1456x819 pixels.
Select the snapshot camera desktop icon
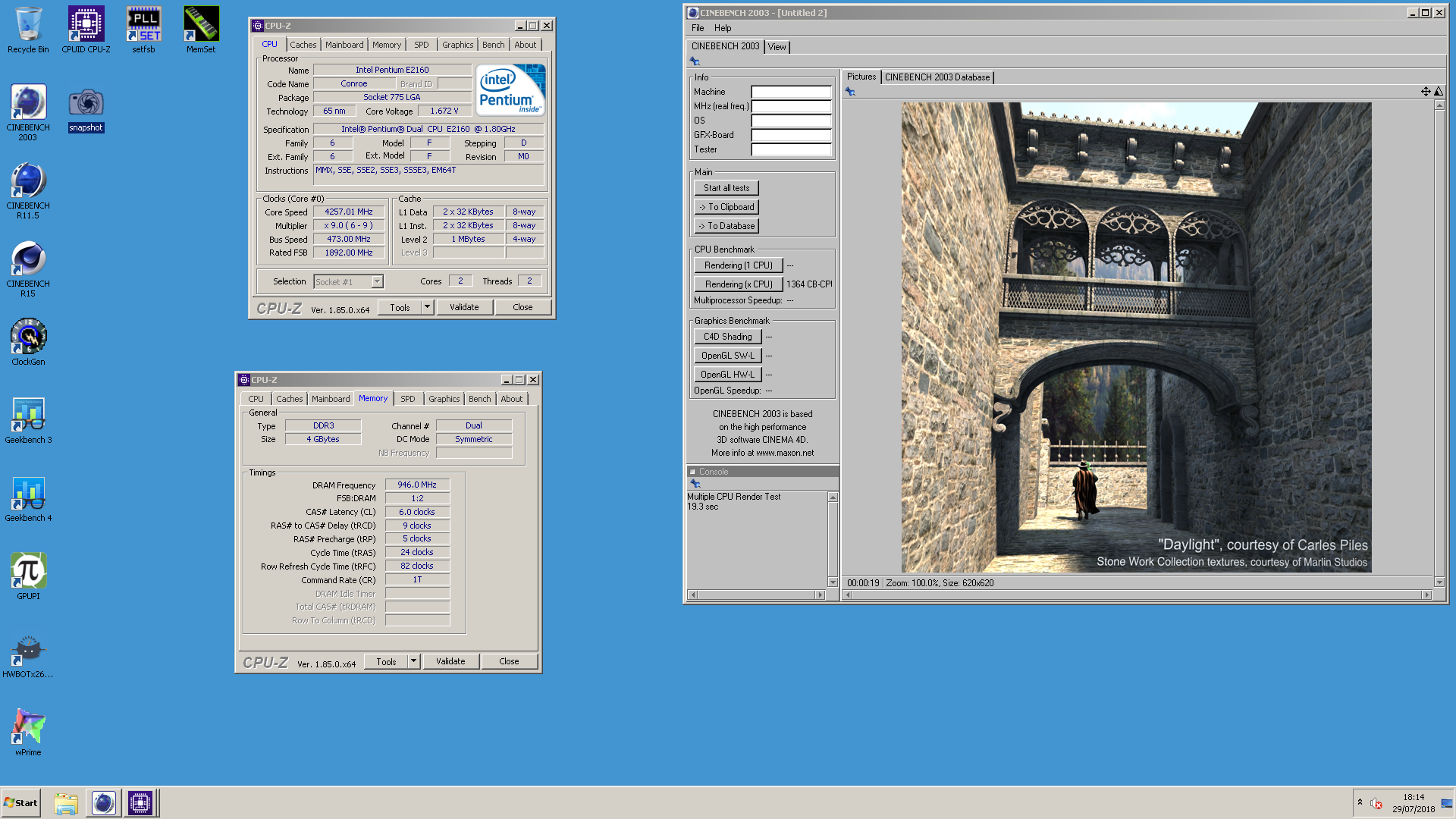point(86,110)
